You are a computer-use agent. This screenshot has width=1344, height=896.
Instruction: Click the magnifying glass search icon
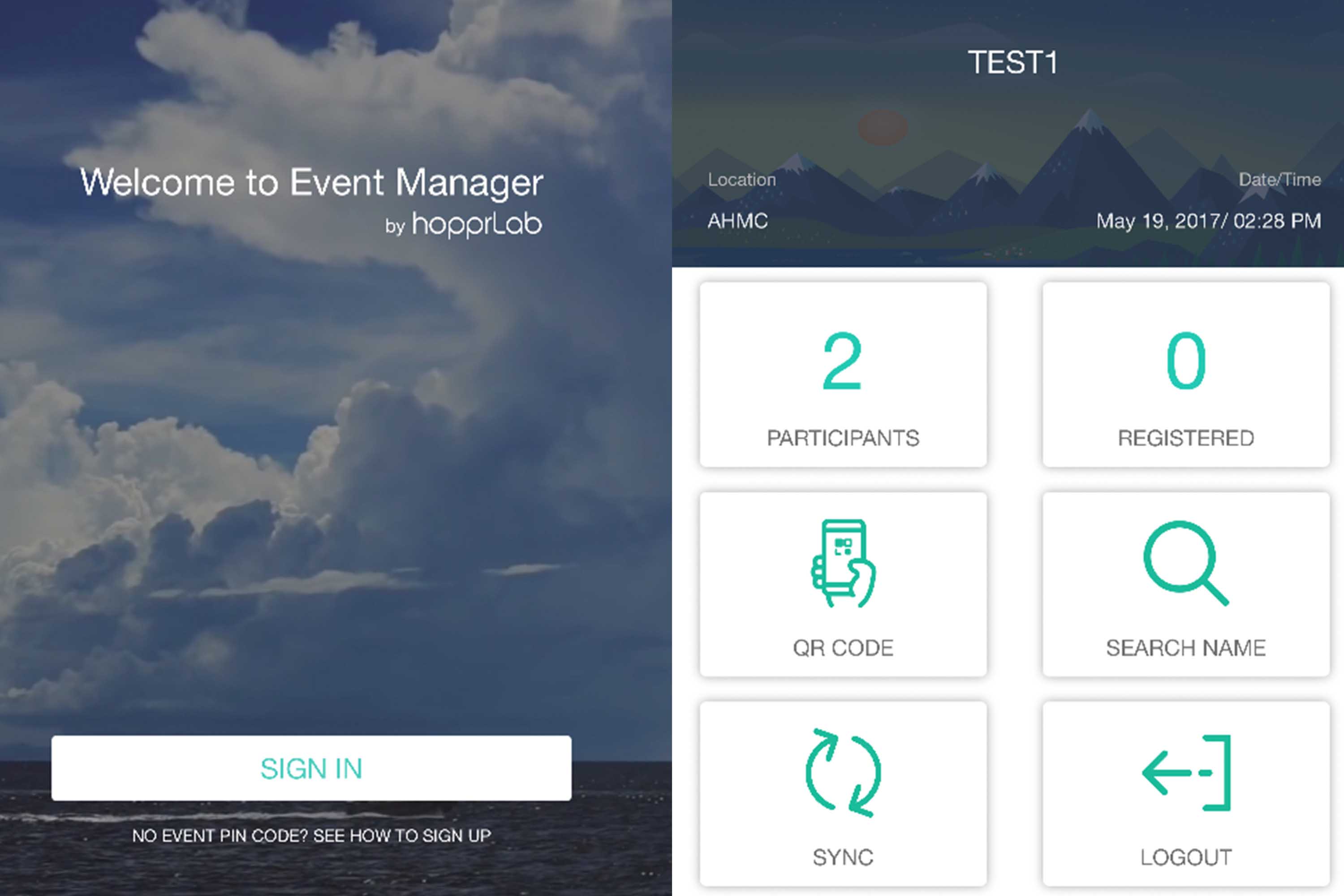pos(1185,562)
